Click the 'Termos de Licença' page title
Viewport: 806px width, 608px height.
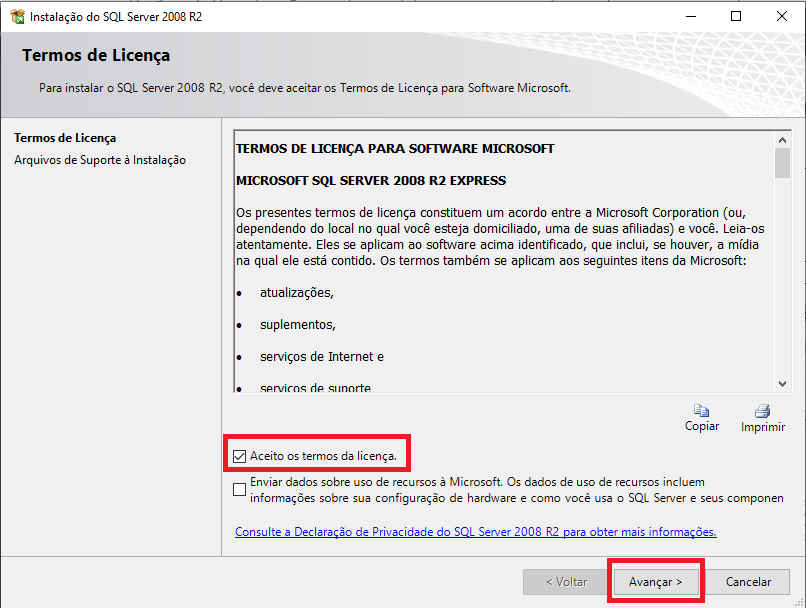tap(96, 56)
